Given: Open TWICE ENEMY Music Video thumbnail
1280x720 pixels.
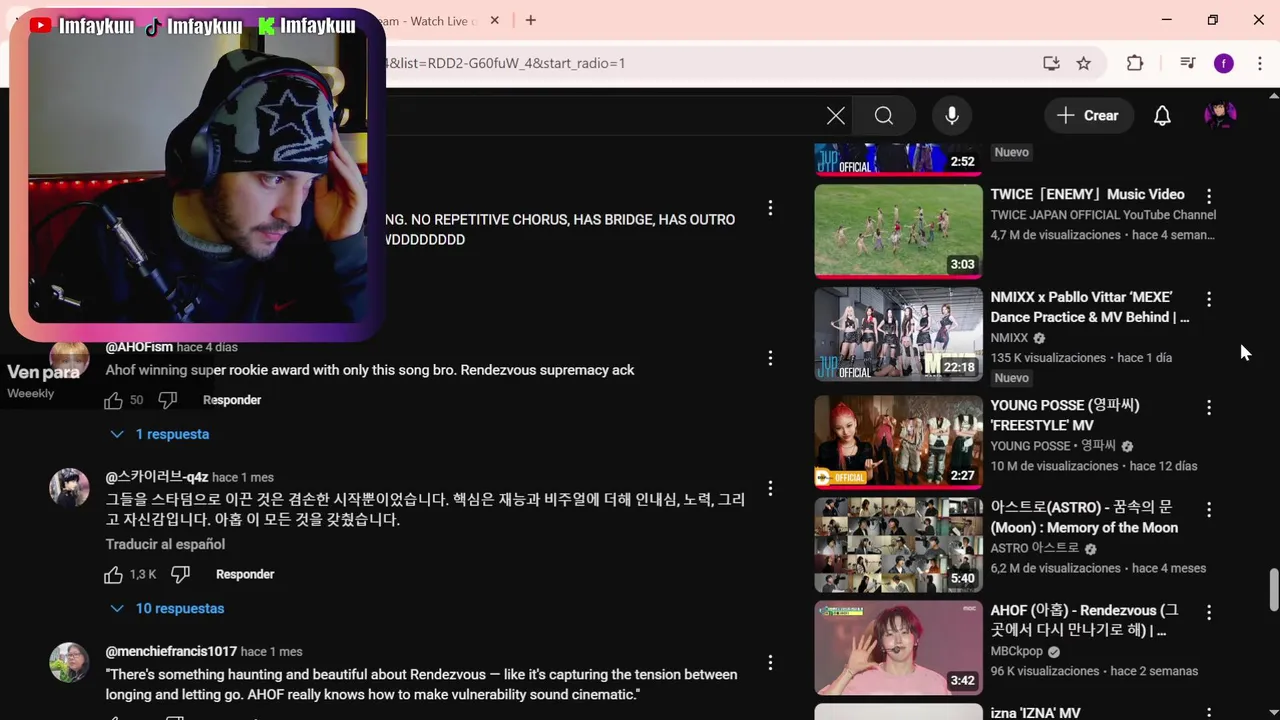Looking at the screenshot, I should pos(898,231).
